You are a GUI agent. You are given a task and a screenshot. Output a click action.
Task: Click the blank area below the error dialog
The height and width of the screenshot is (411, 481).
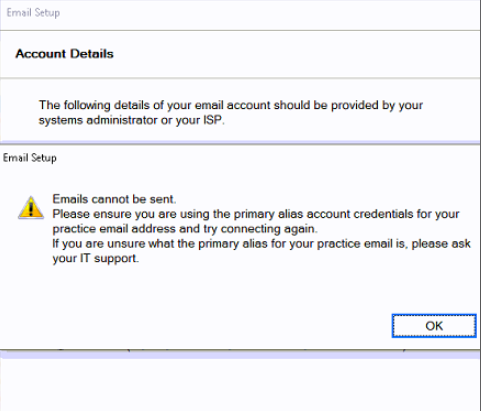point(240,385)
